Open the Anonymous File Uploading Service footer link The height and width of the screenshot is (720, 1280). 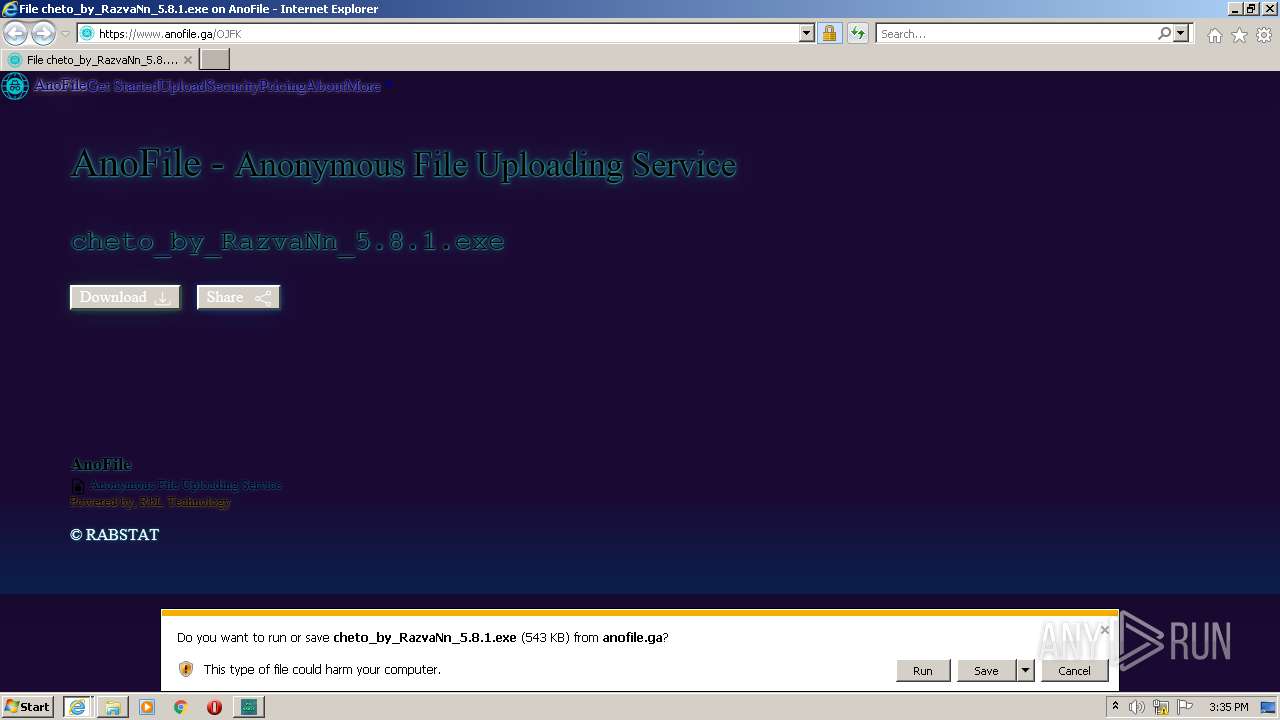pyautogui.click(x=186, y=485)
